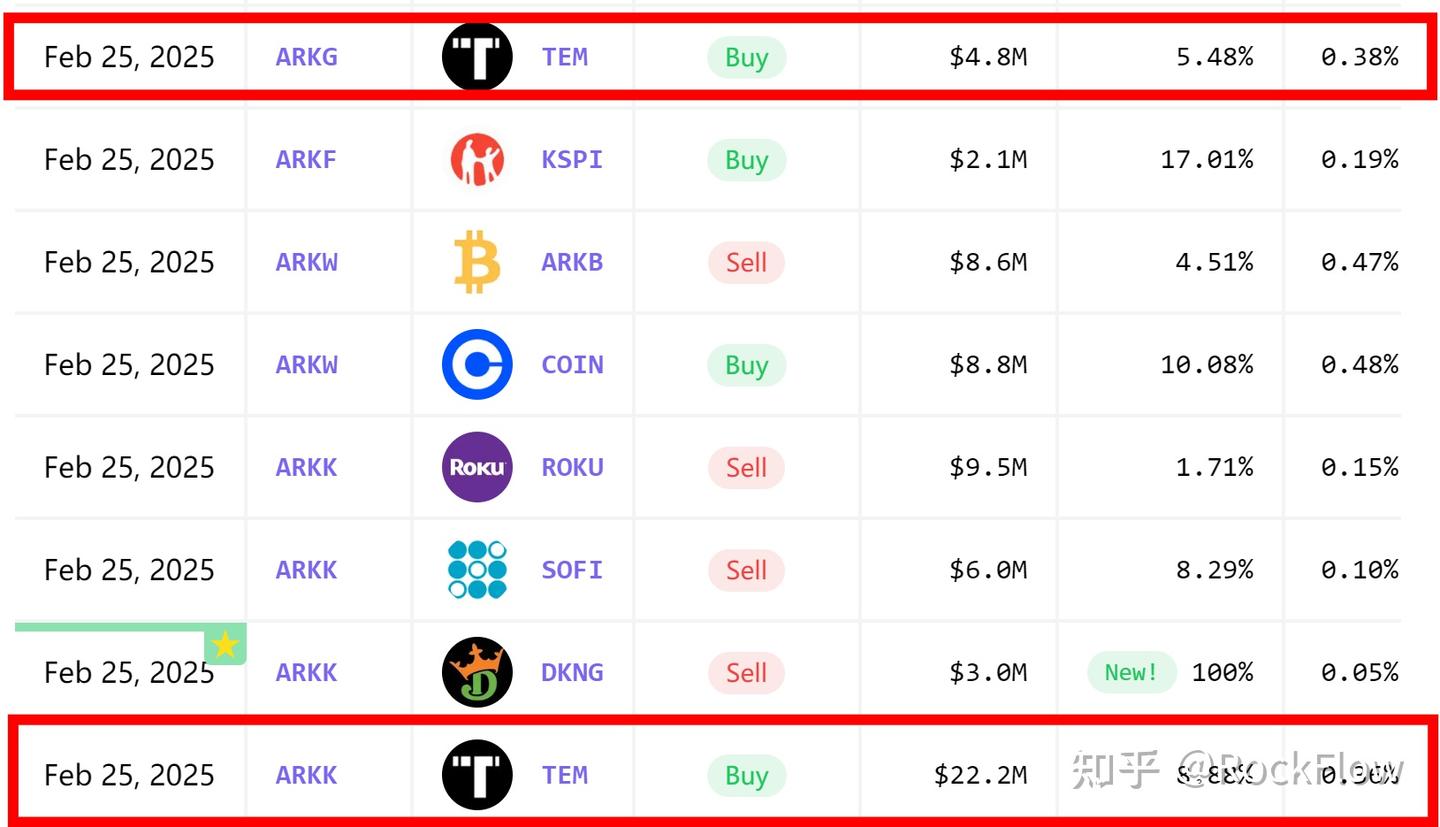Select the COIN ticker symbol
1440x827 pixels.
(572, 365)
